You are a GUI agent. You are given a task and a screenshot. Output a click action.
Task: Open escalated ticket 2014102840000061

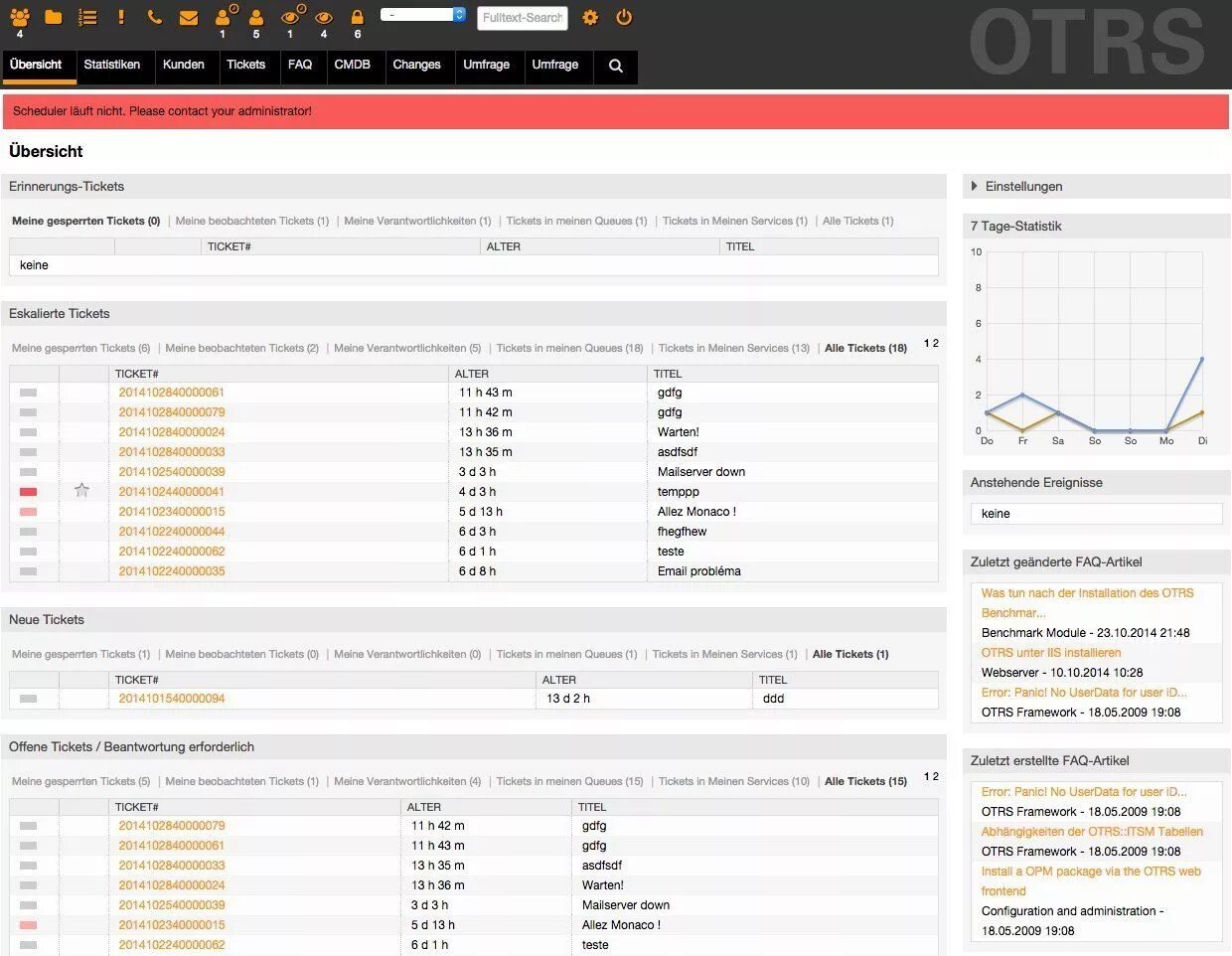(x=172, y=393)
